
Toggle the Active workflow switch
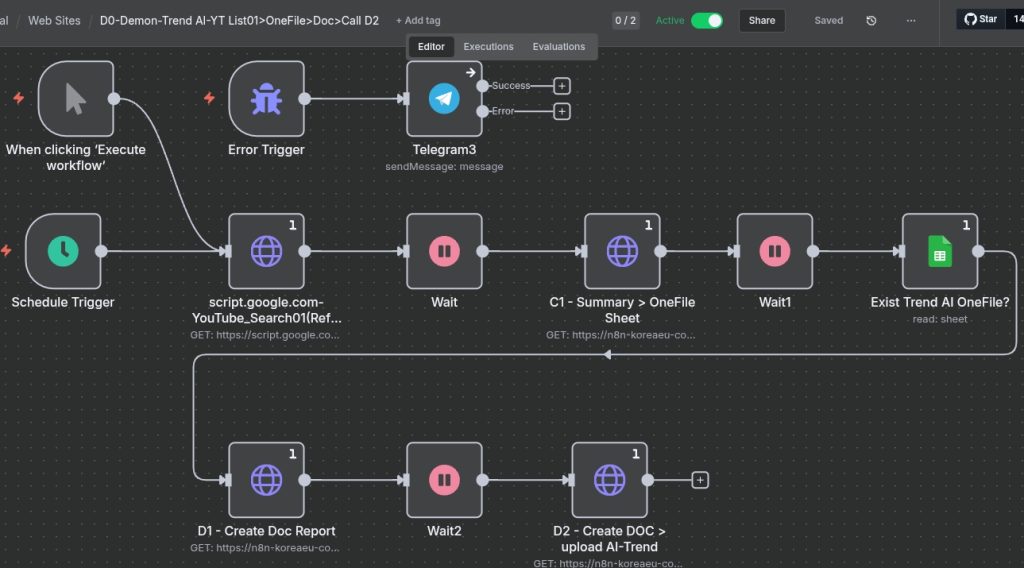click(706, 20)
